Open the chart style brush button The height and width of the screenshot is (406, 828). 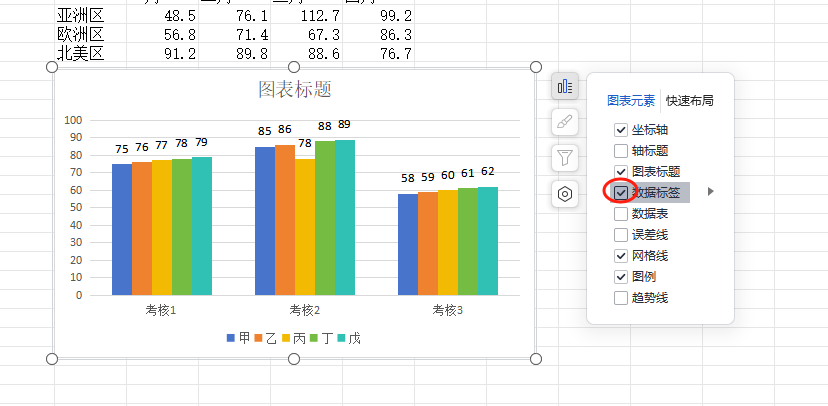pyautogui.click(x=565, y=122)
